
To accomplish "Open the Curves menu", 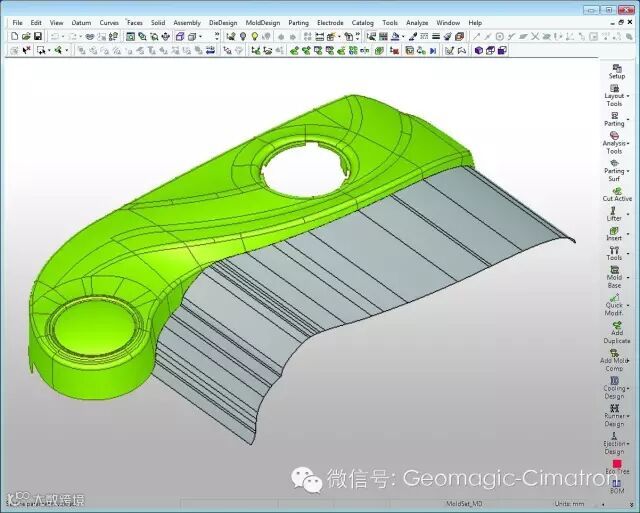I will (109, 23).
